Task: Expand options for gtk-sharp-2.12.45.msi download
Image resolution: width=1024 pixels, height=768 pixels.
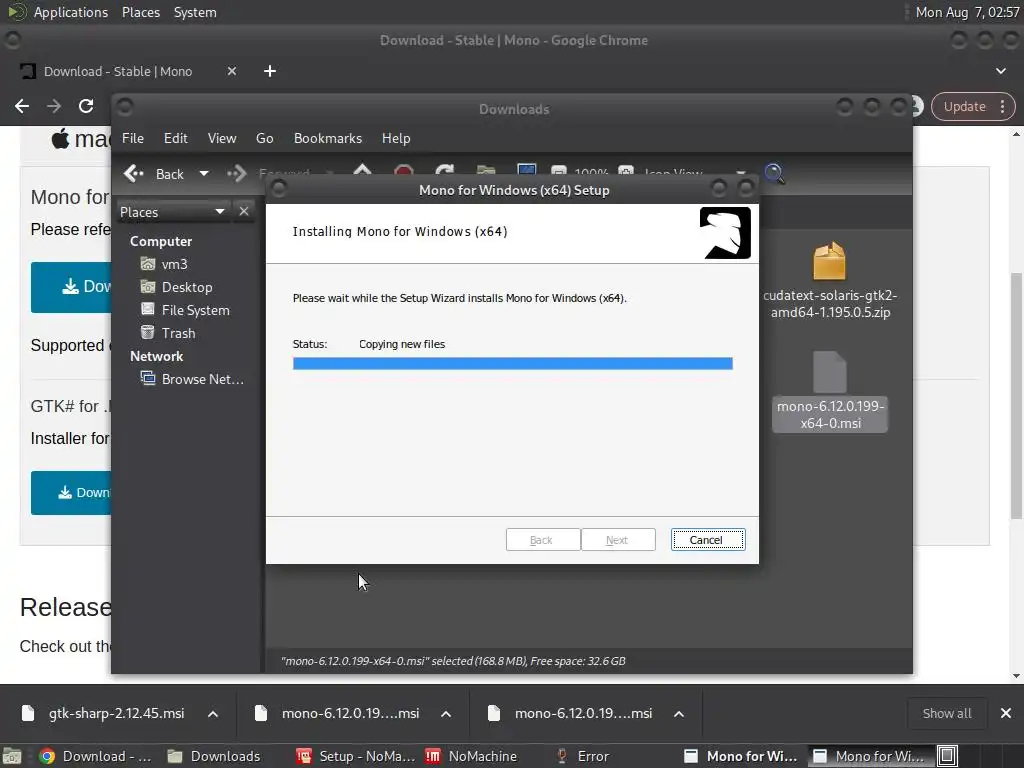Action: pyautogui.click(x=213, y=714)
